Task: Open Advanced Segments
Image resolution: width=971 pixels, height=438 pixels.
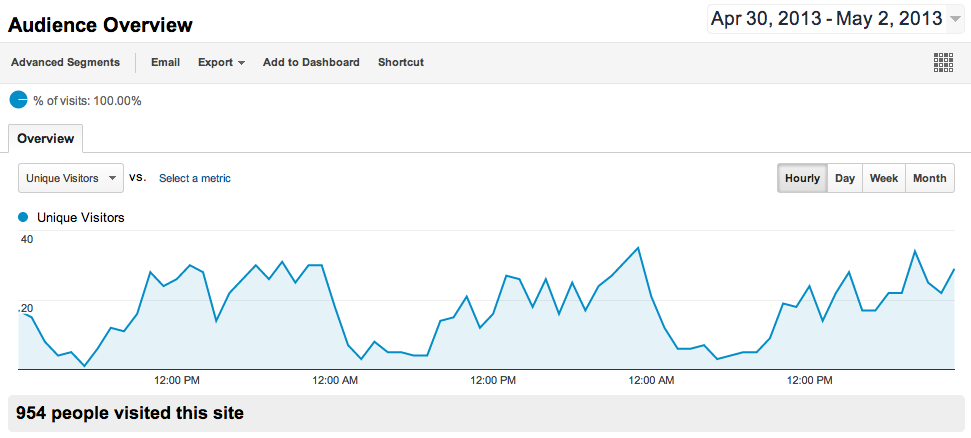Action: [x=66, y=63]
